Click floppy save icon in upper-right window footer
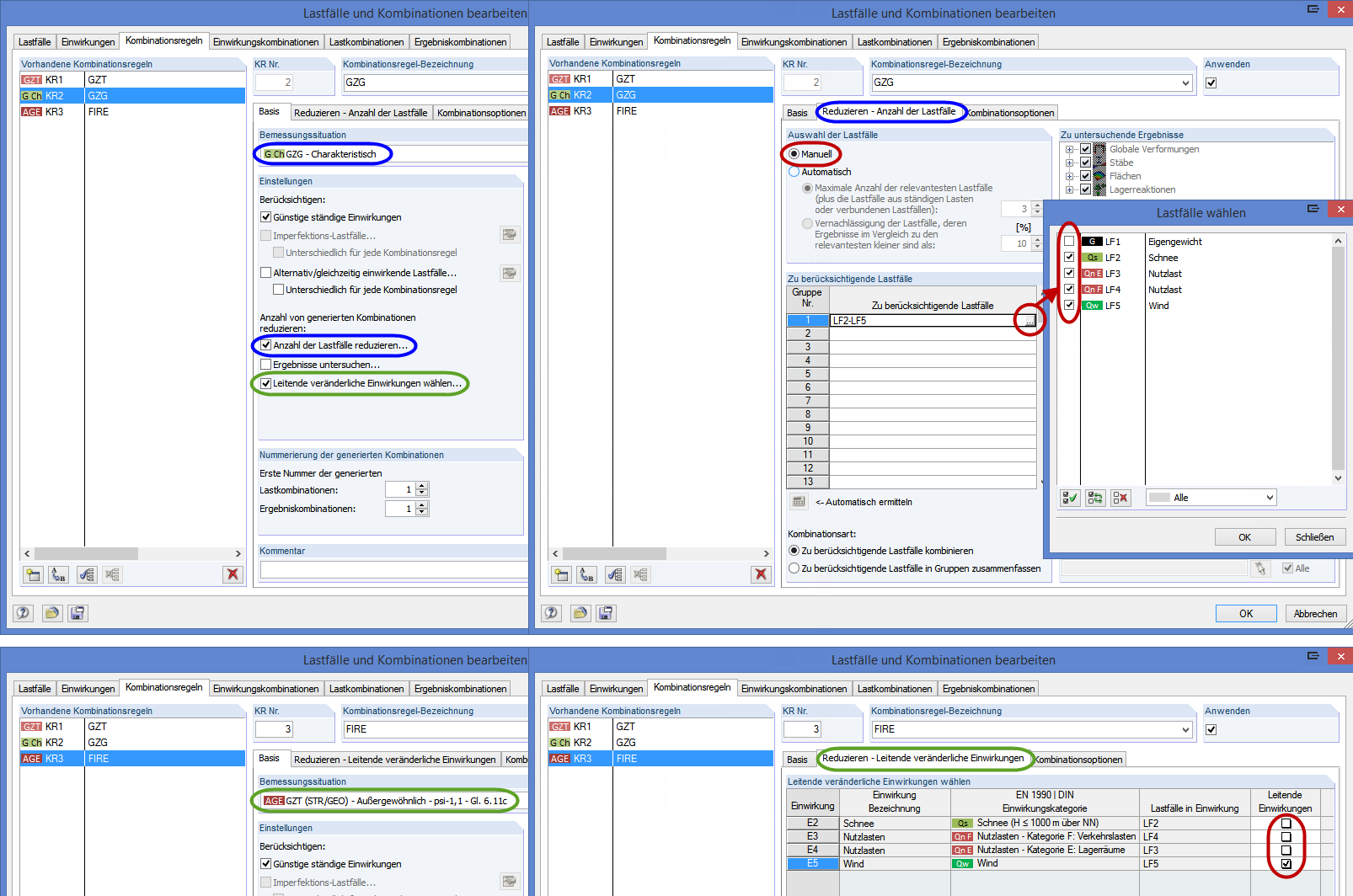Screen dimensions: 1353x896 tap(606, 613)
